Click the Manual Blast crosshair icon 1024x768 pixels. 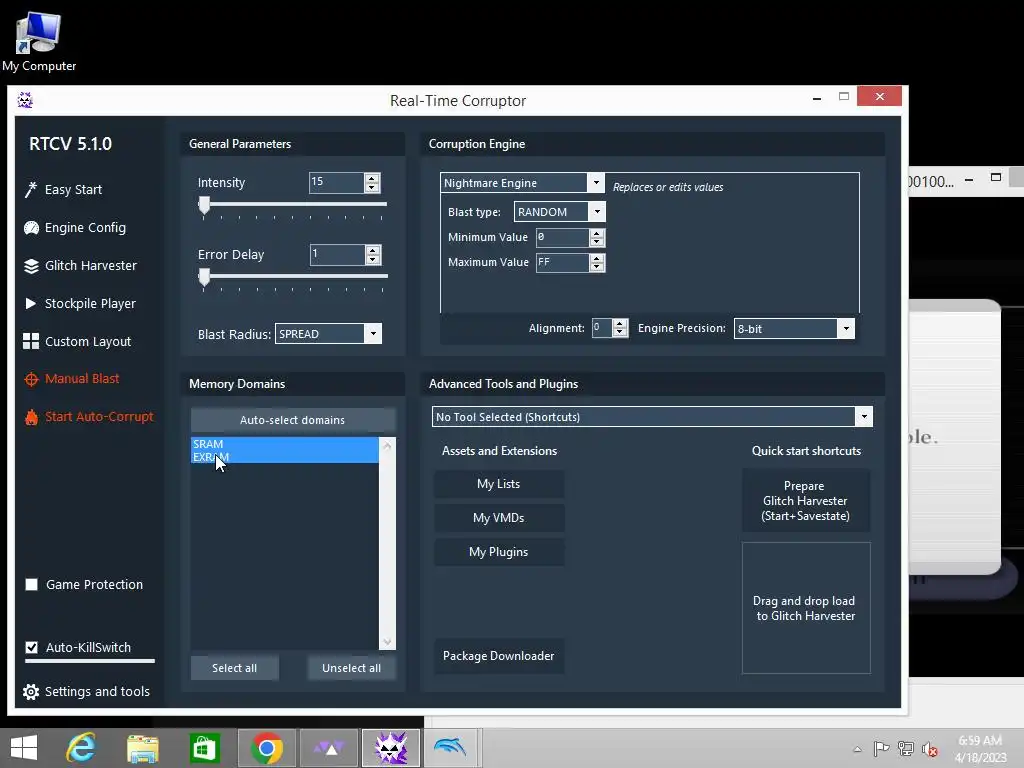[31, 379]
